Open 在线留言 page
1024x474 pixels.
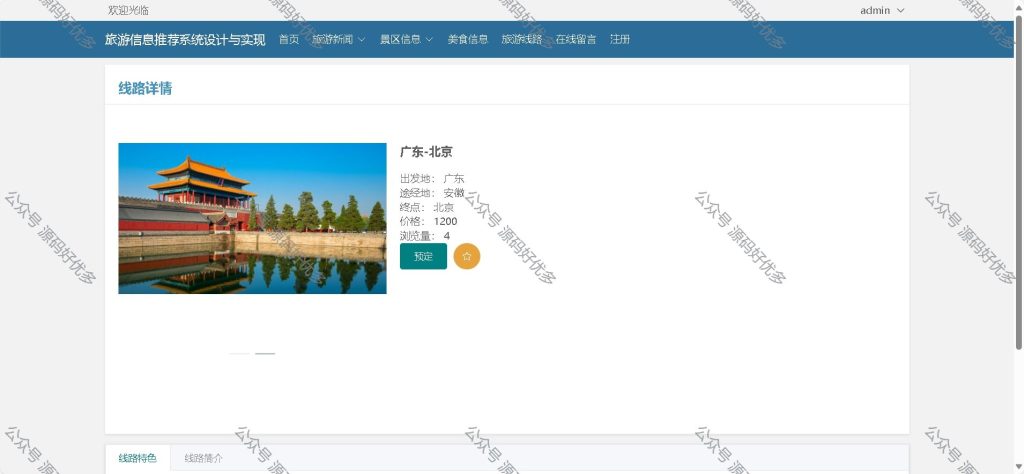point(576,39)
